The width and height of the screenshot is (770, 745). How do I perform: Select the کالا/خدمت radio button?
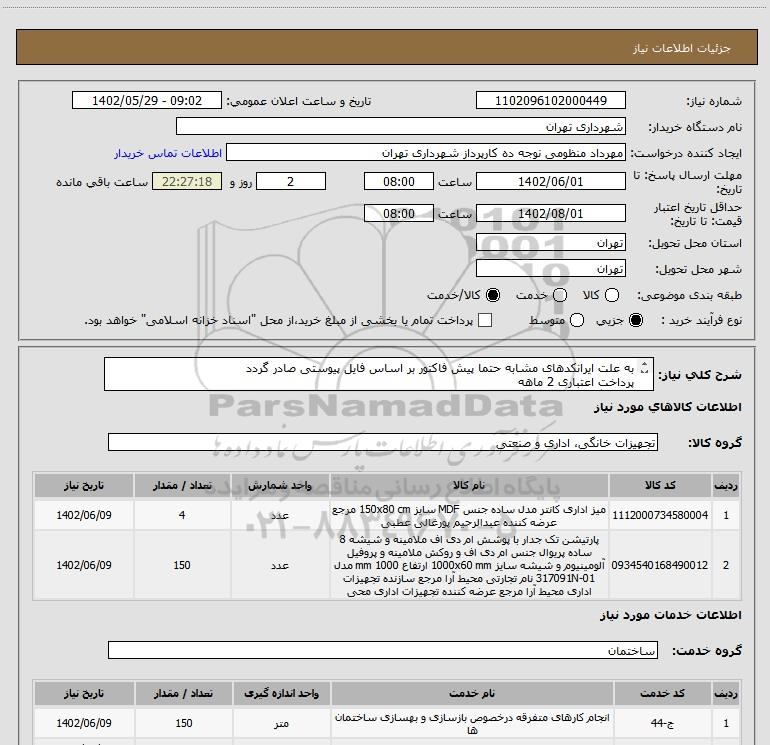[493, 295]
